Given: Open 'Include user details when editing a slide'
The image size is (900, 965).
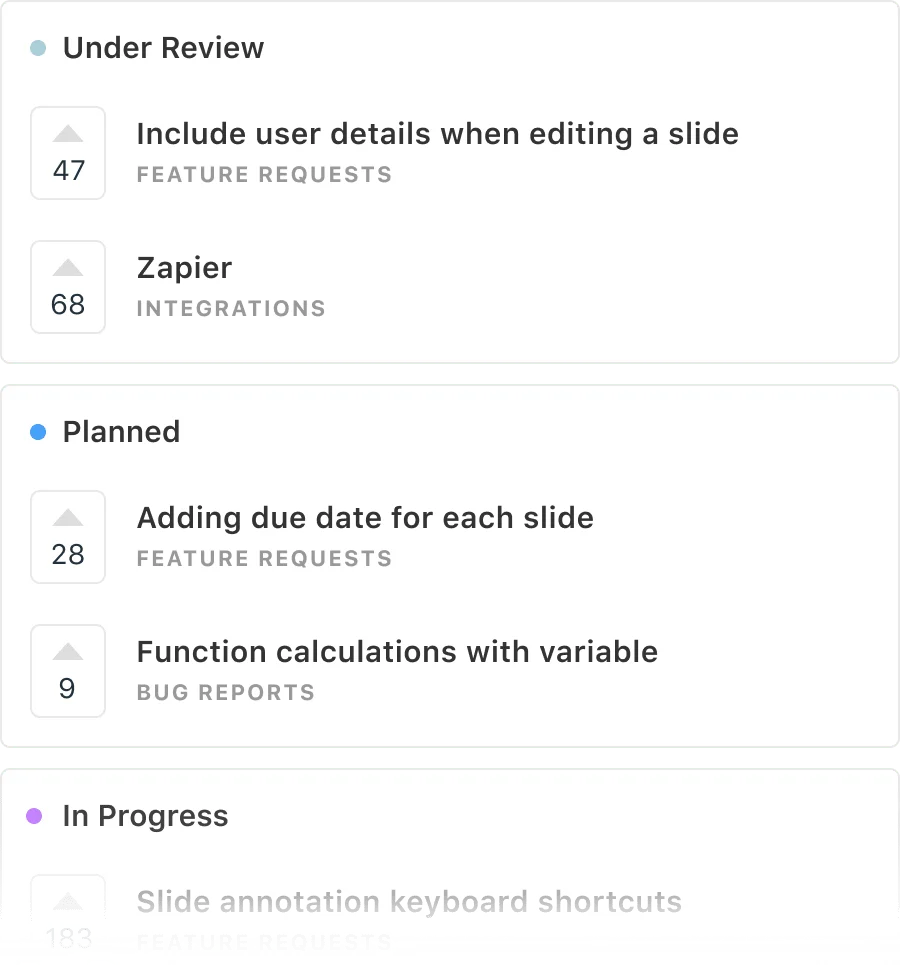Looking at the screenshot, I should coord(437,133).
